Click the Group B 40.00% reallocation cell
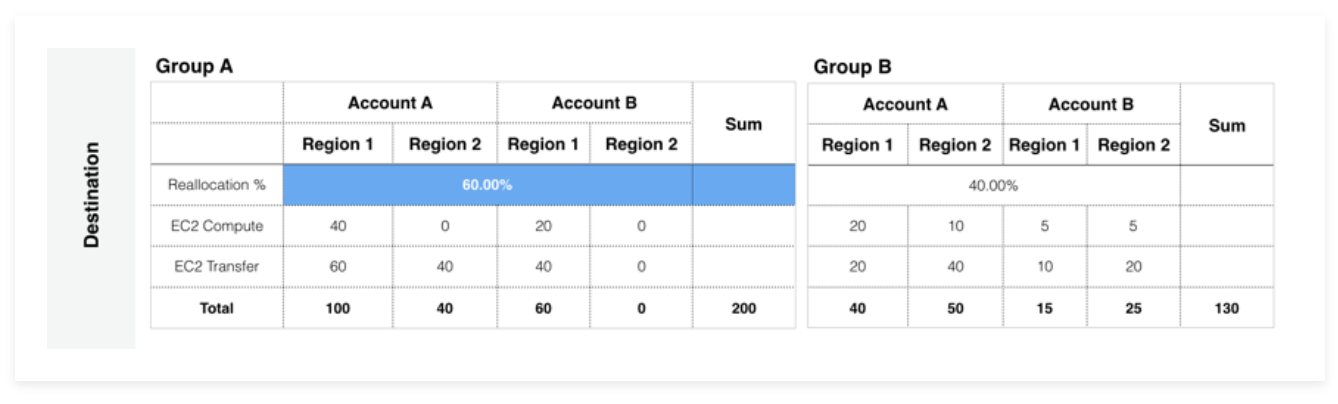Screen dimensions: 1338x404 click(993, 185)
